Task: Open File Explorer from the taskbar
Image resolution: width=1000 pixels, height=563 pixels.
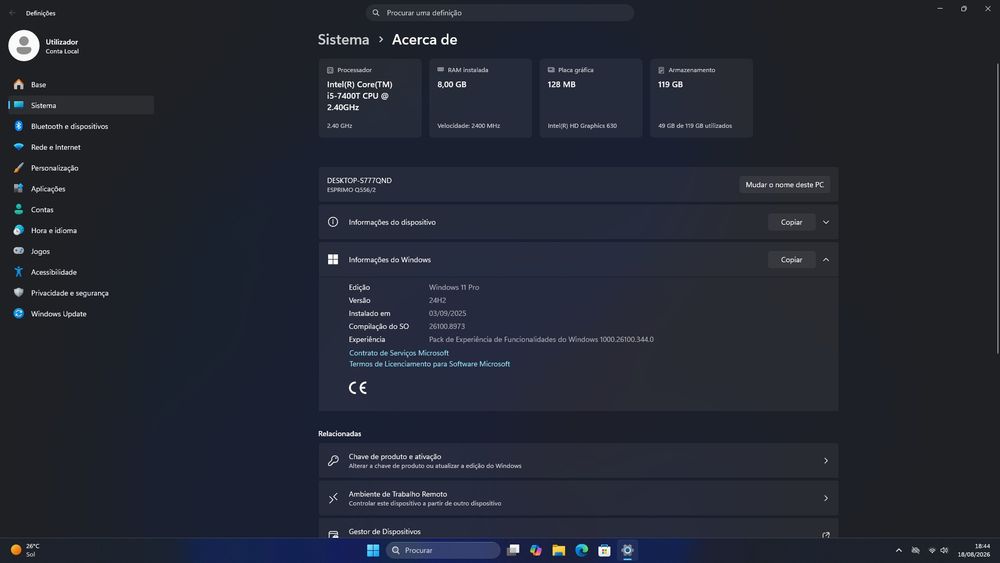Action: [559, 550]
